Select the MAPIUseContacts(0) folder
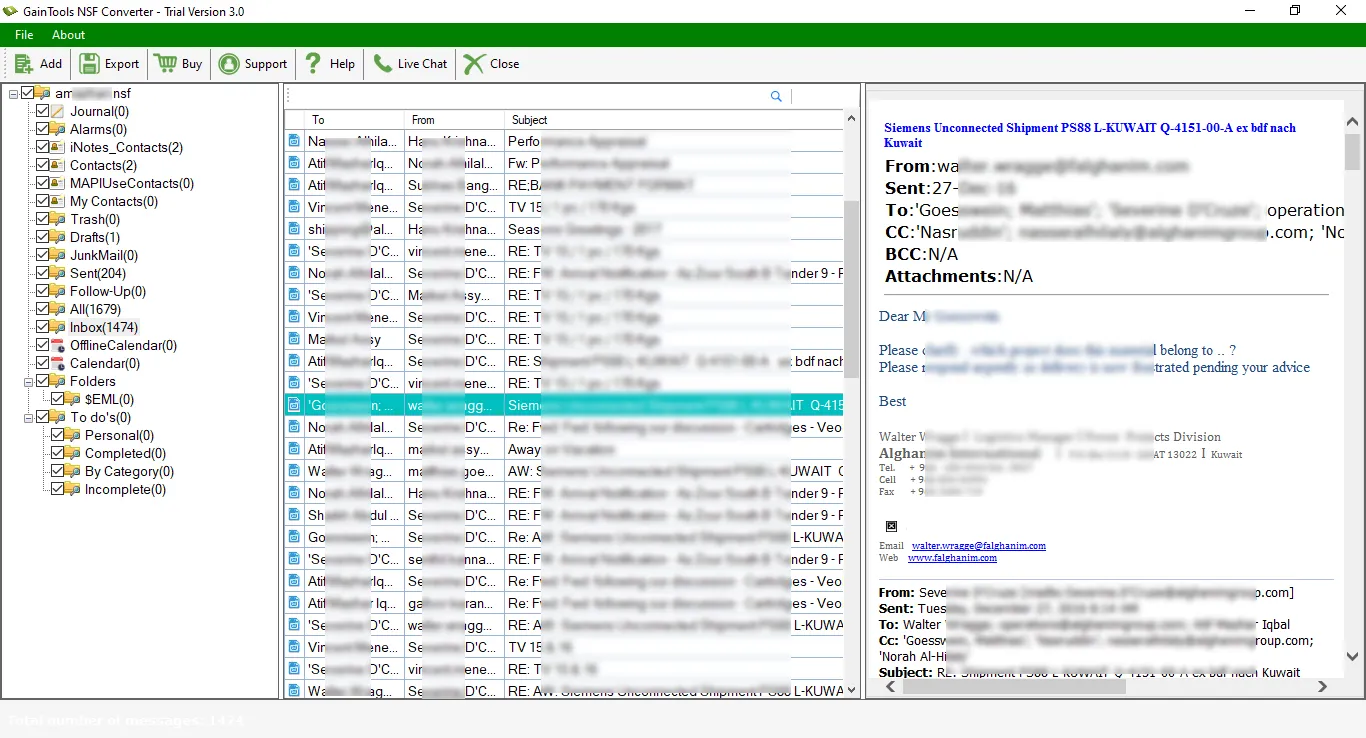Viewport: 1366px width, 738px height. click(x=132, y=183)
